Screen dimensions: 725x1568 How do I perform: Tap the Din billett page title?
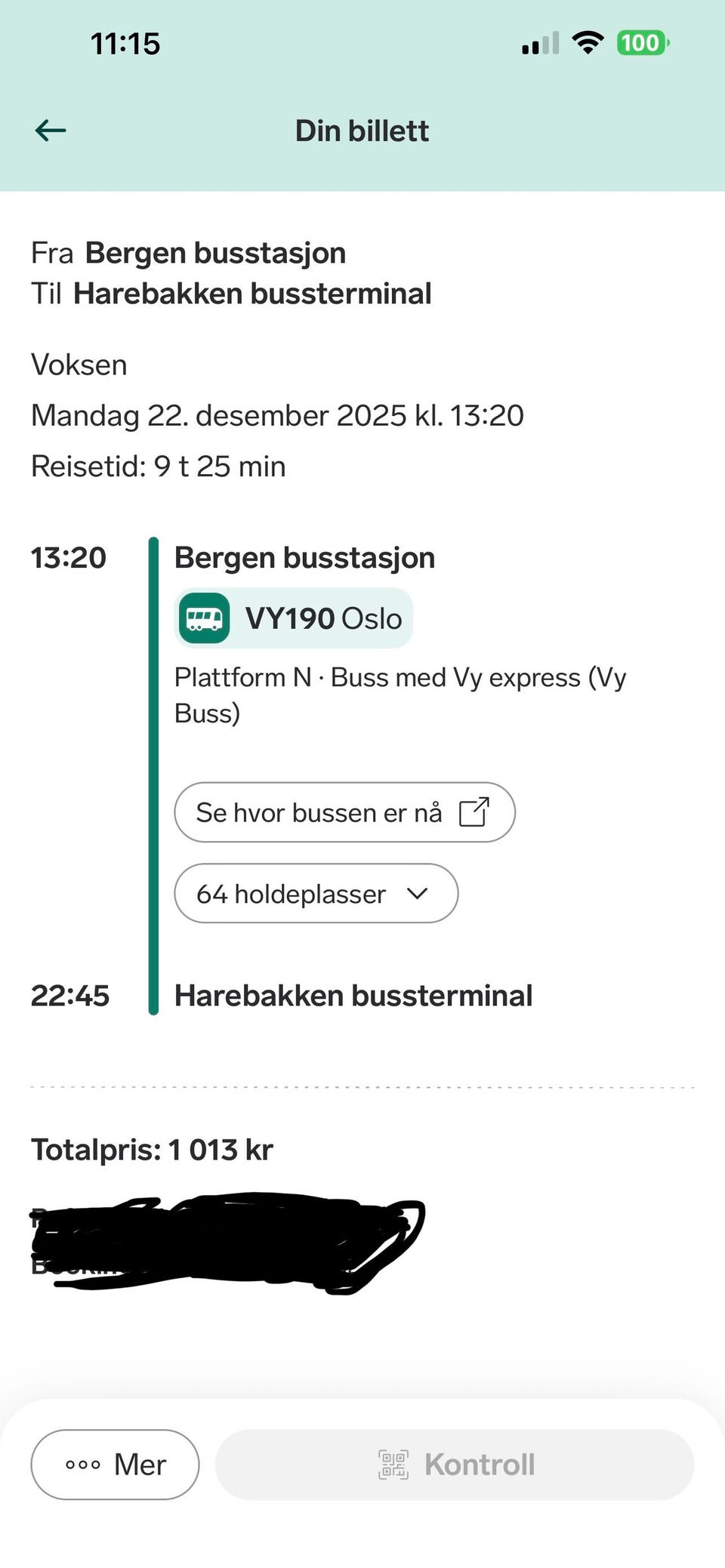pos(362,131)
